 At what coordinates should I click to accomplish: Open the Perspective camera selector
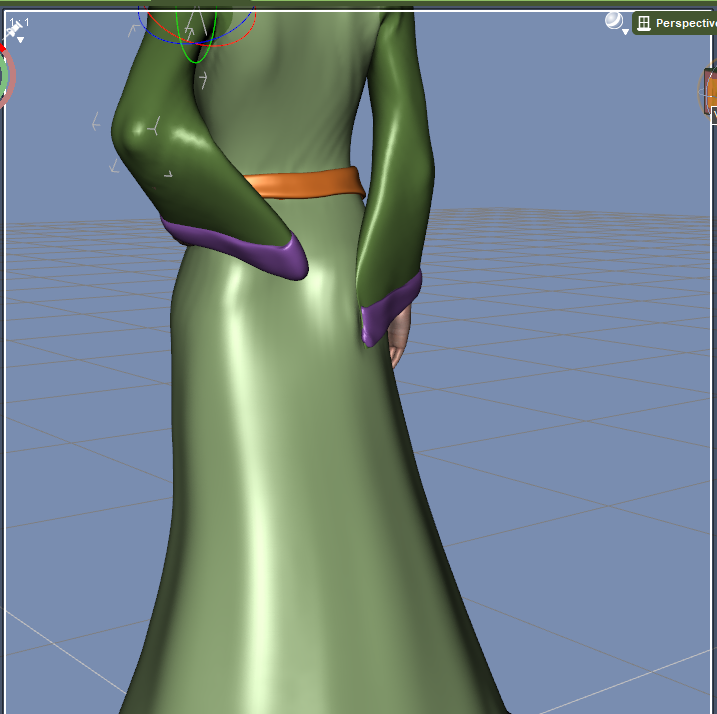click(x=684, y=23)
